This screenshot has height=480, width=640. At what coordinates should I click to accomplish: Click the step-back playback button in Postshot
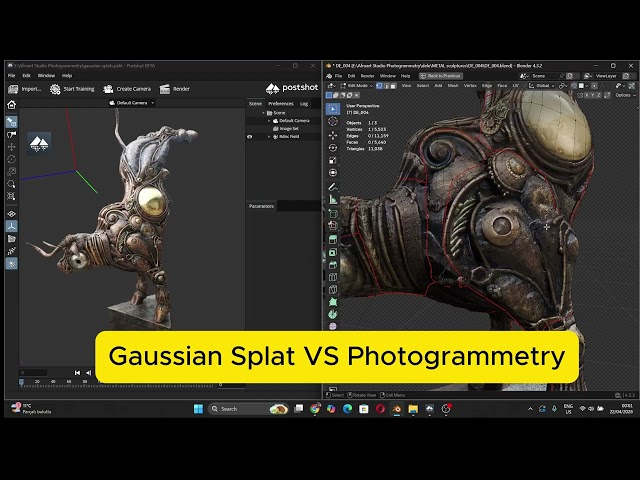[x=89, y=373]
